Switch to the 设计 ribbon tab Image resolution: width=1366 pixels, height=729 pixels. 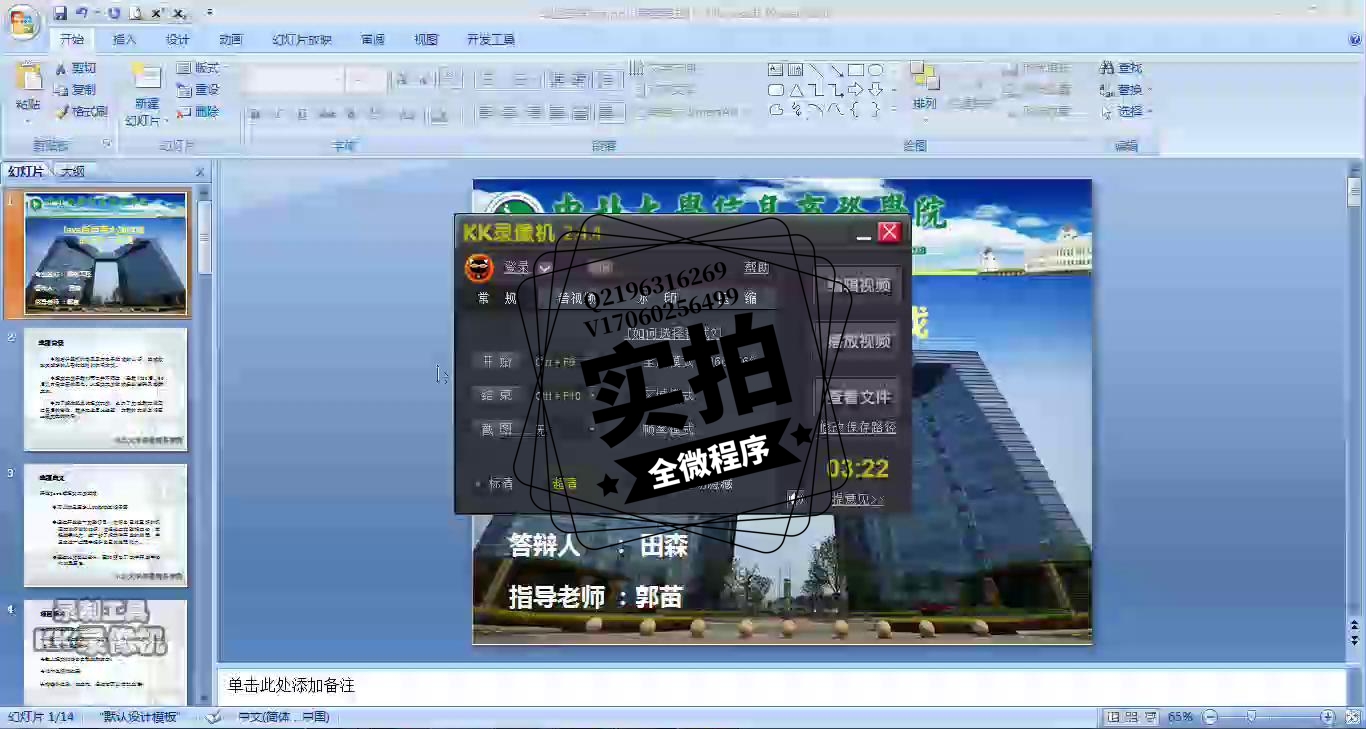tap(178, 40)
